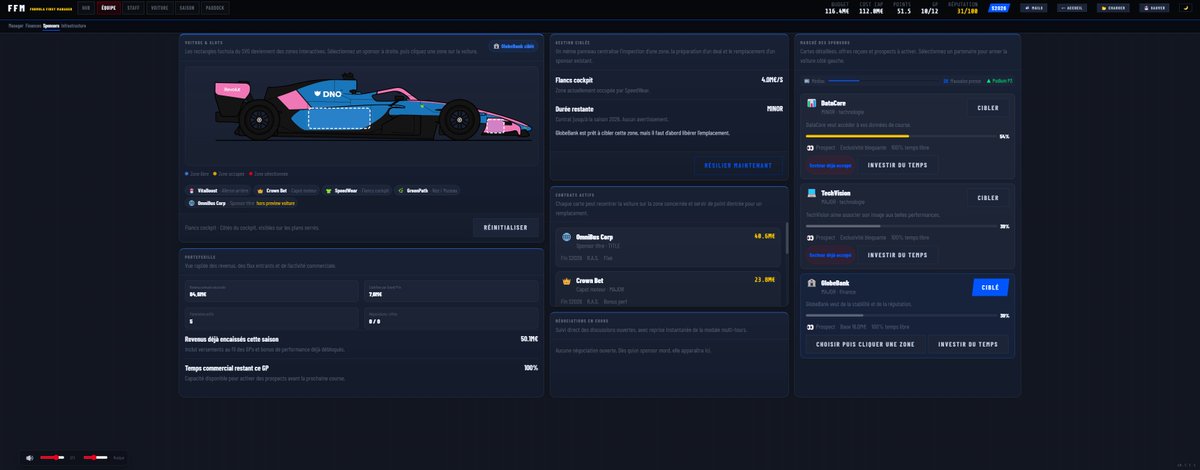Adjust the first volume slider
The width and height of the screenshot is (1200, 470).
click(x=53, y=457)
